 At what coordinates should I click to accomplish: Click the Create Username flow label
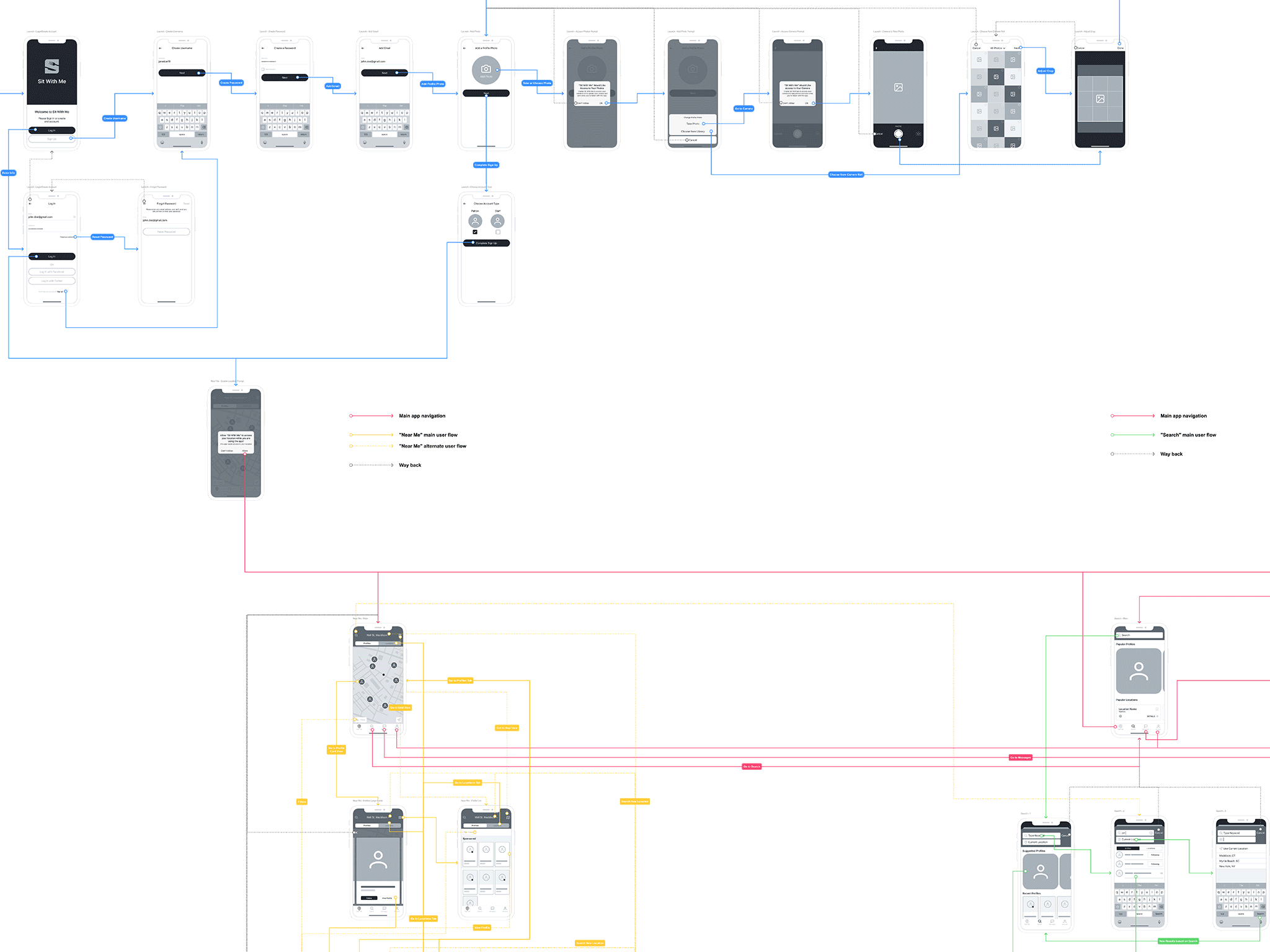coord(115,118)
